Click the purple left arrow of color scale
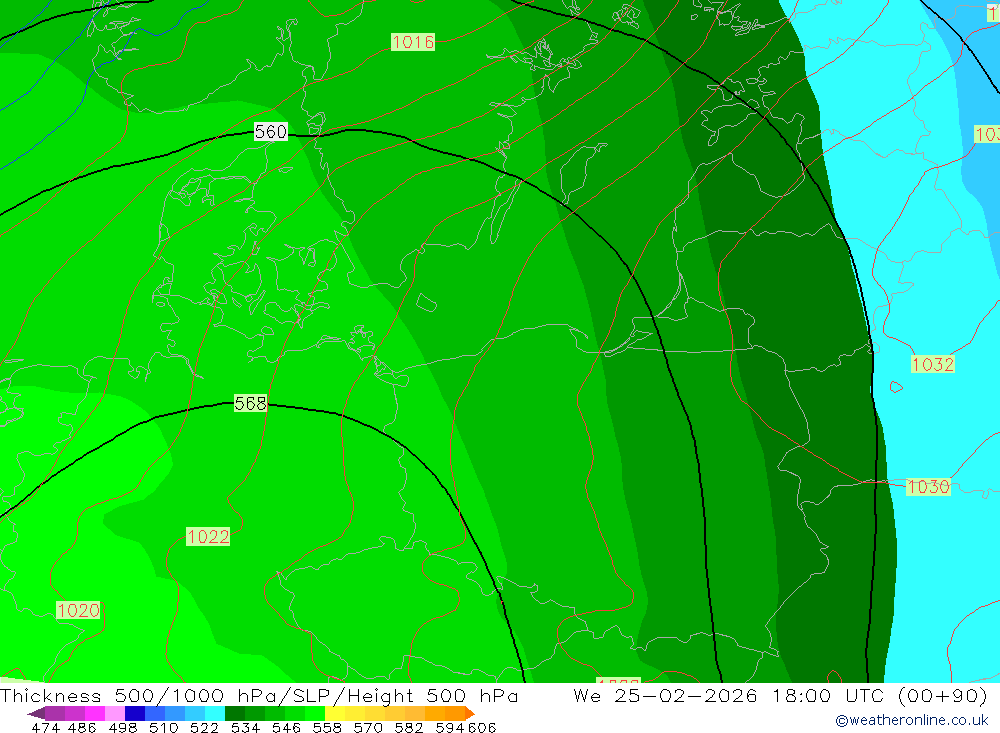This screenshot has height=733, width=1000. pos(36,713)
